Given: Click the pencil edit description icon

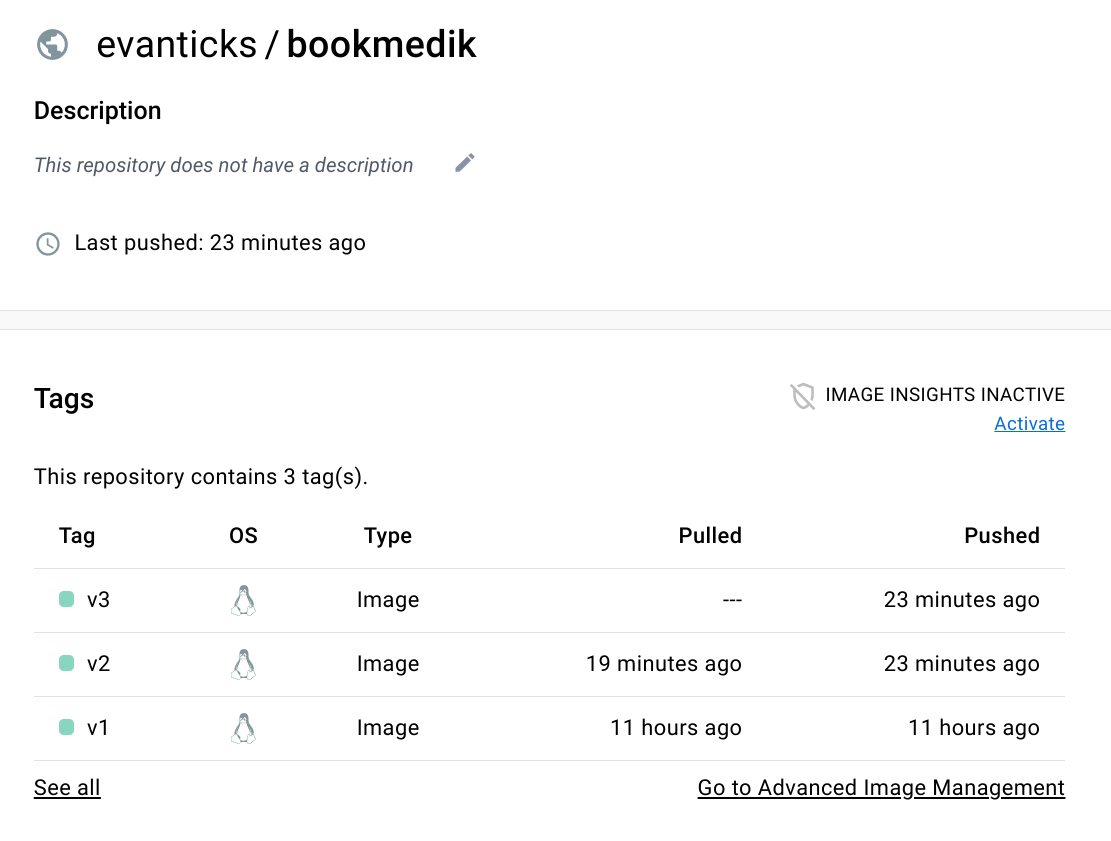Looking at the screenshot, I should tap(464, 164).
